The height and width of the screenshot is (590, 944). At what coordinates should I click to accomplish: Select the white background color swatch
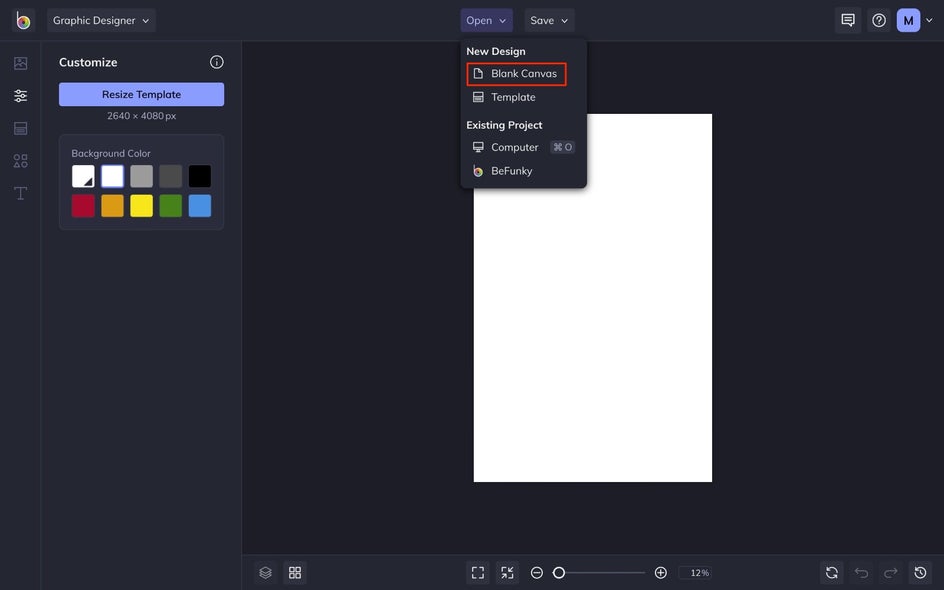(113, 176)
